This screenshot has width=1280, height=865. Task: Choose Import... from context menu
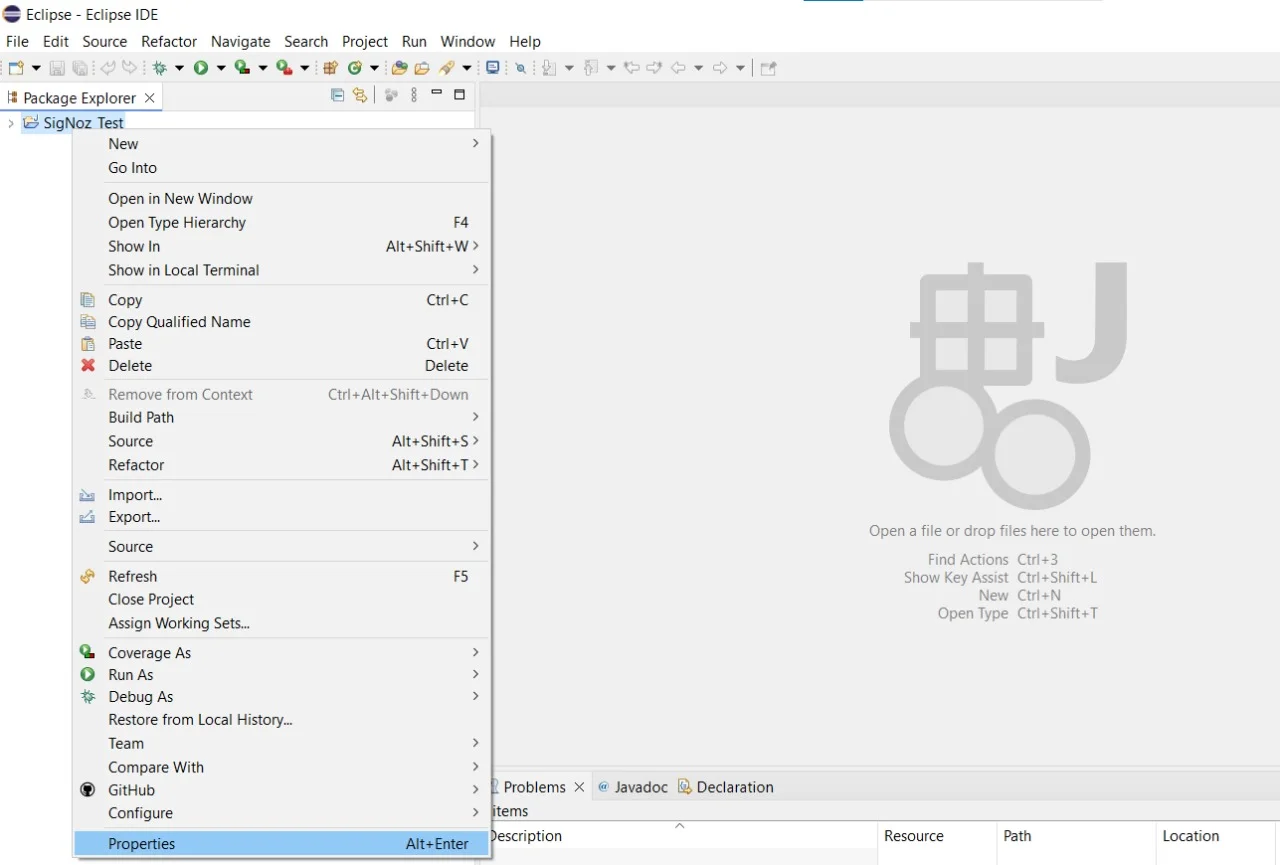pyautogui.click(x=282, y=495)
